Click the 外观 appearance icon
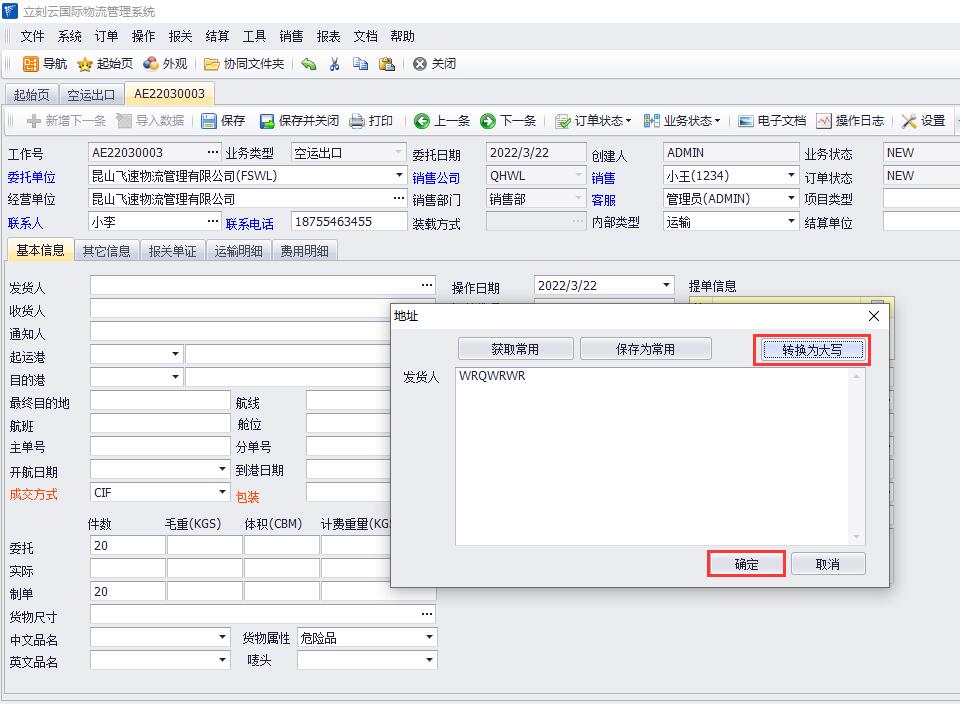The image size is (960, 704). coord(151,64)
